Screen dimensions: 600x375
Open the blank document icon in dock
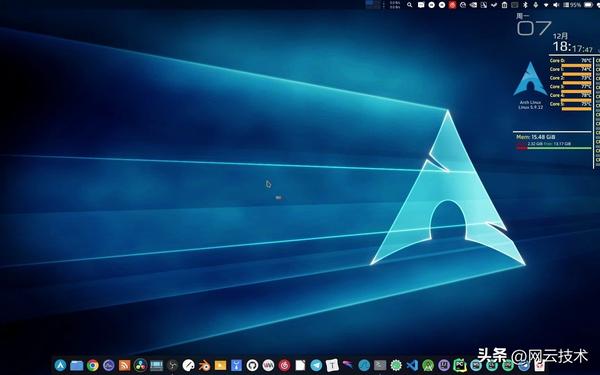coord(300,365)
